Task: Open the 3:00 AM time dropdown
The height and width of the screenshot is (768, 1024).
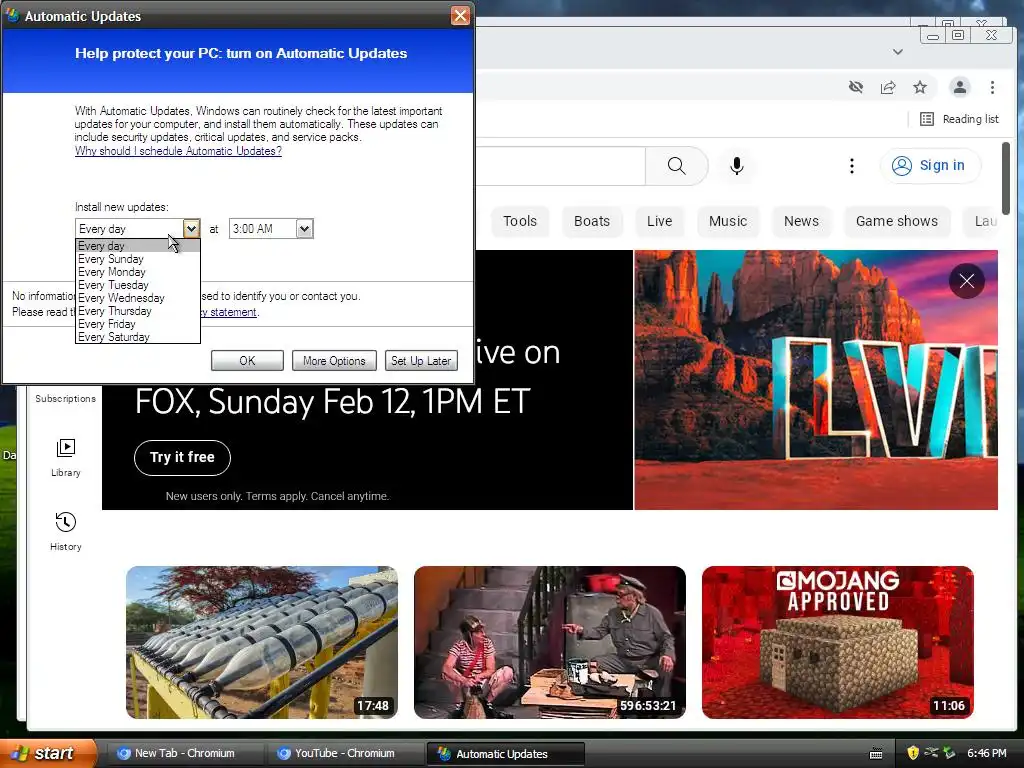Action: pyautogui.click(x=304, y=229)
